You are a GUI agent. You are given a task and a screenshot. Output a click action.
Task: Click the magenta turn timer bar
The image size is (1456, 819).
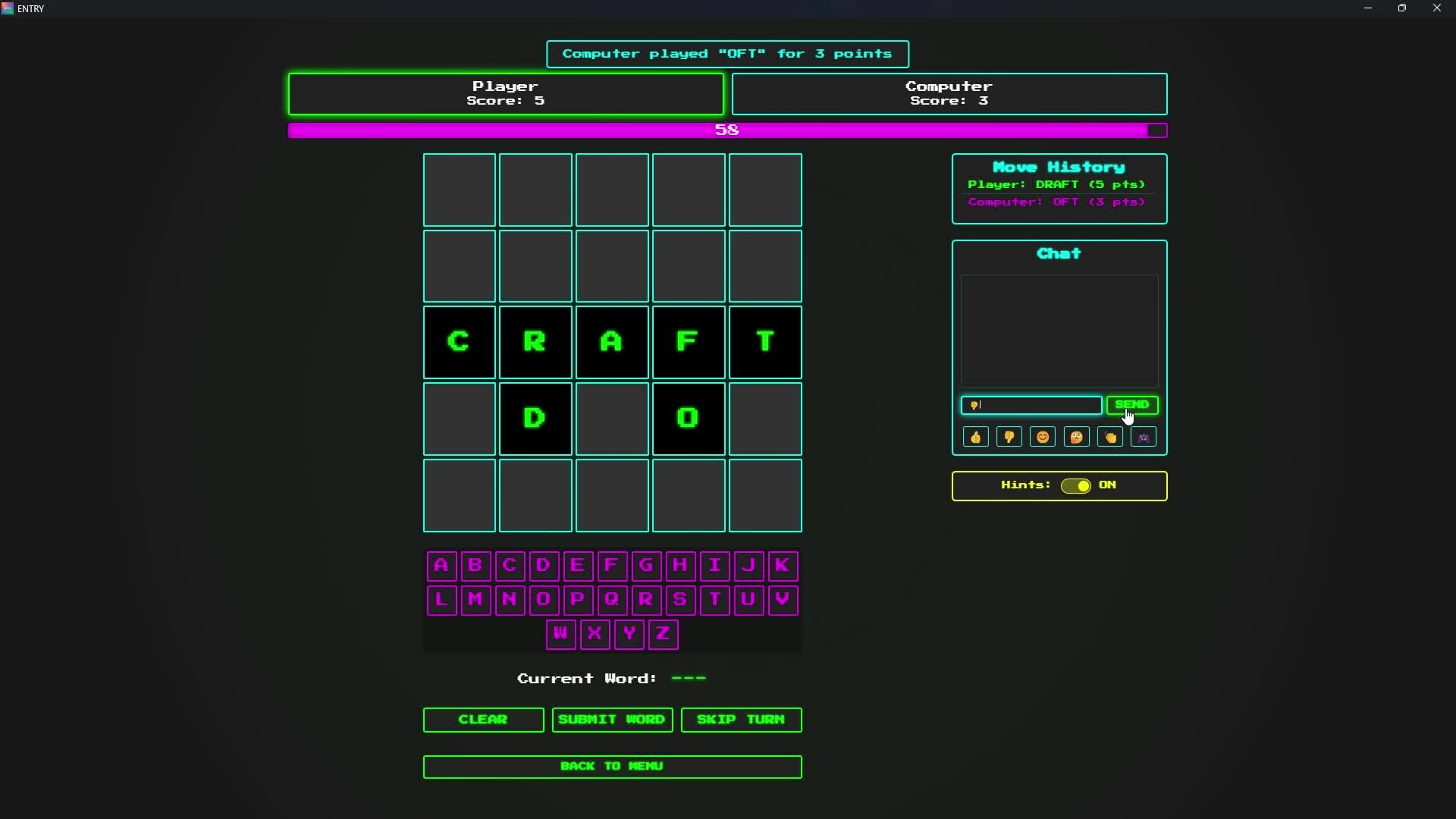[x=726, y=130]
